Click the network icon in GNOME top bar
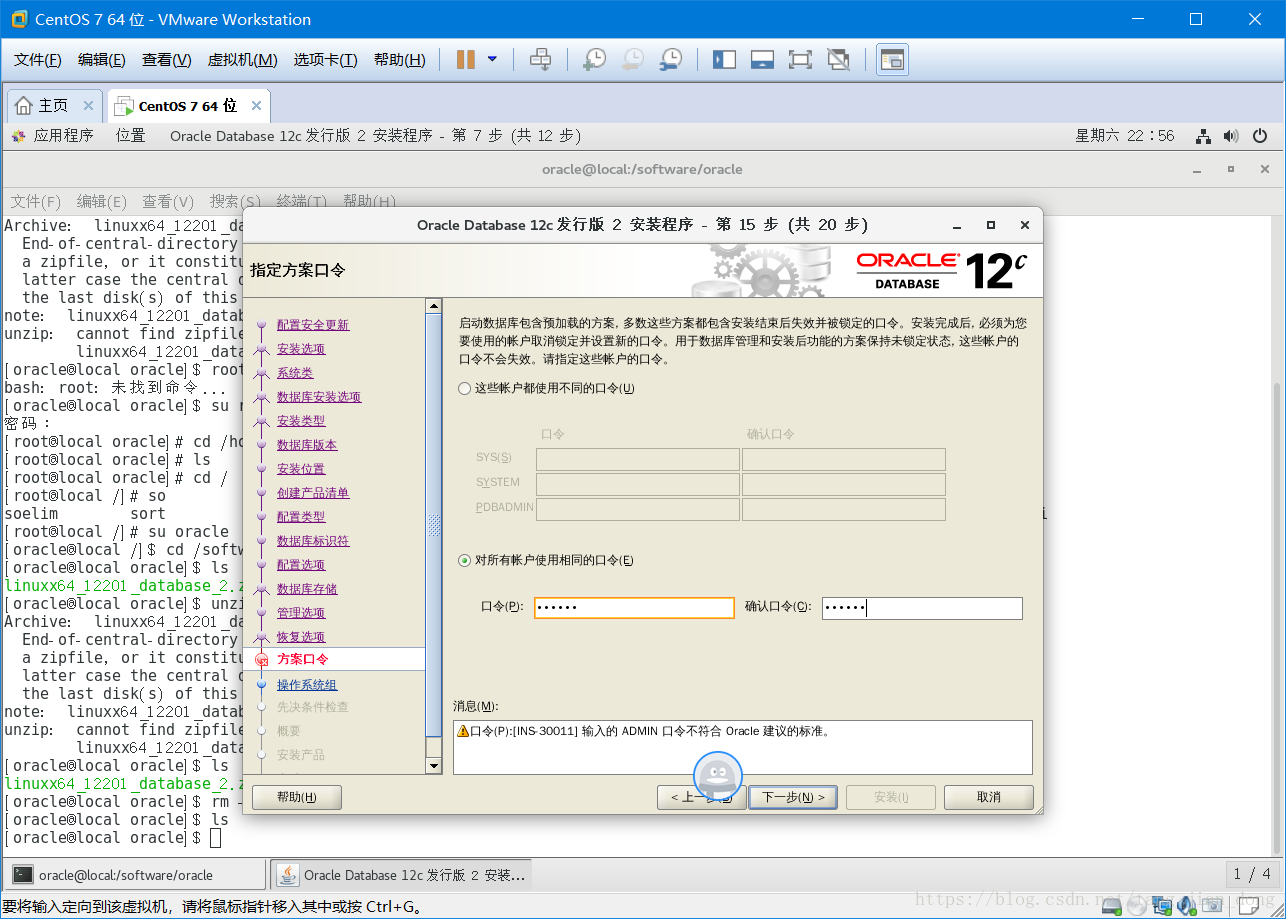This screenshot has height=919, width=1286. coord(1204,136)
